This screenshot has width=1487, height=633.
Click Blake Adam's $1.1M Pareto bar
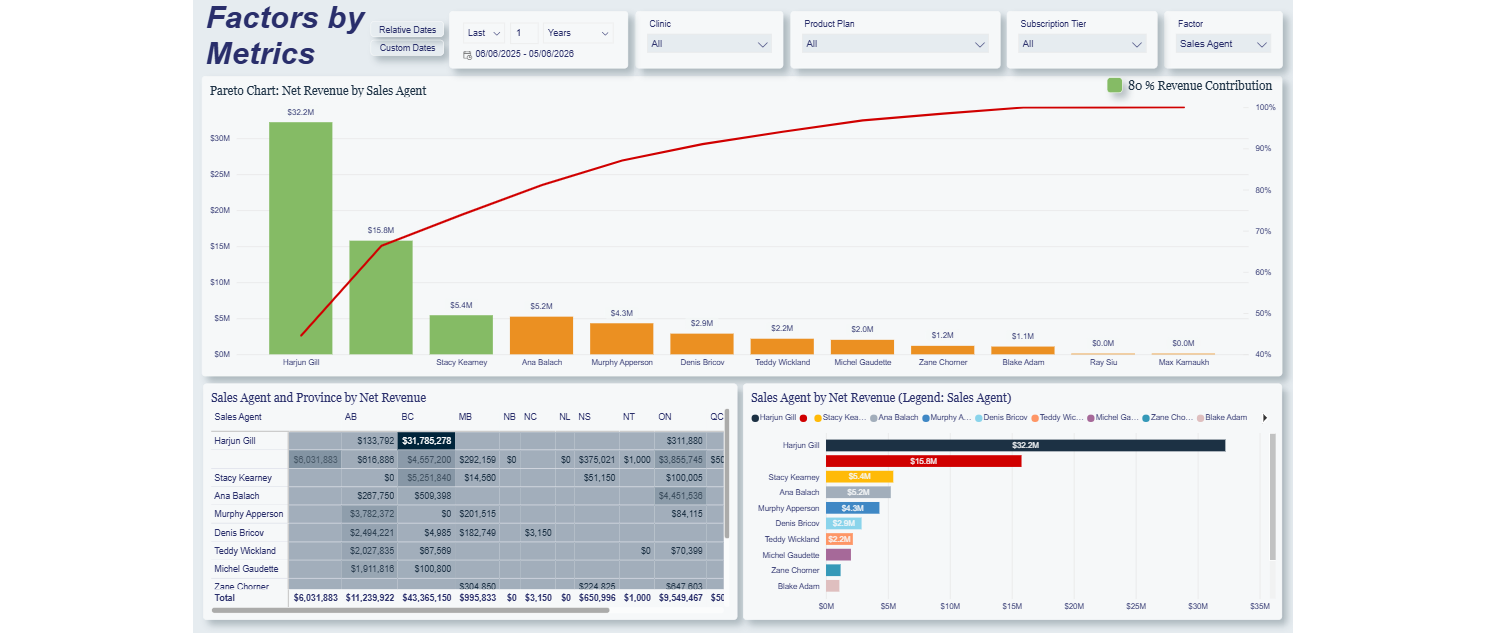(x=1022, y=350)
